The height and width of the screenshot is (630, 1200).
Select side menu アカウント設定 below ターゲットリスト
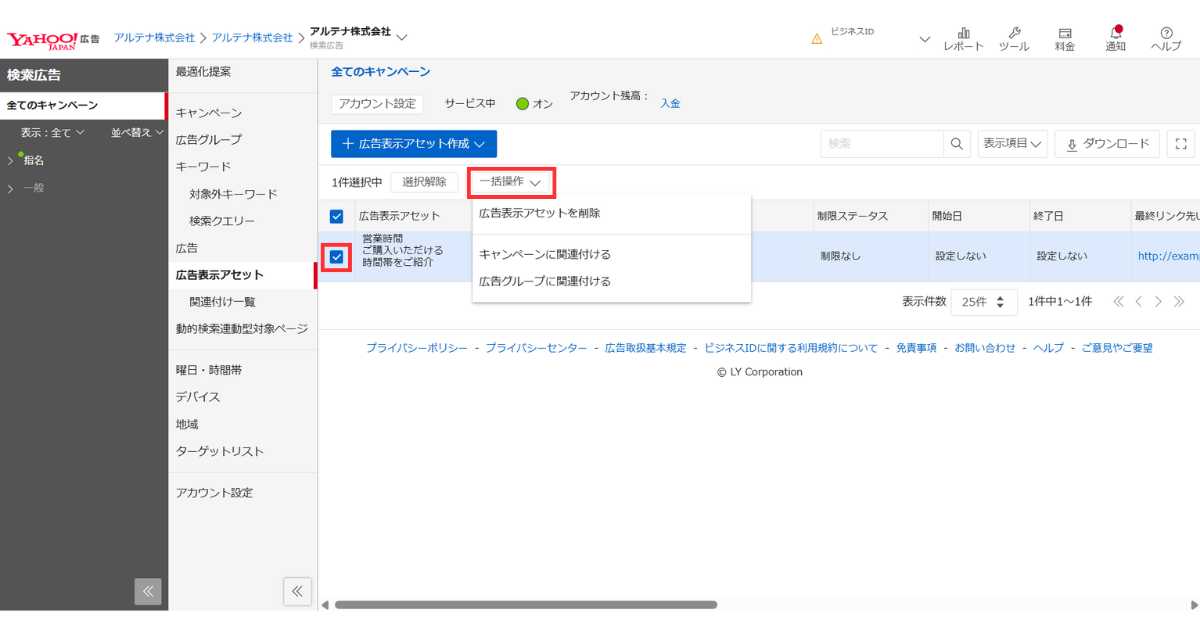click(214, 492)
